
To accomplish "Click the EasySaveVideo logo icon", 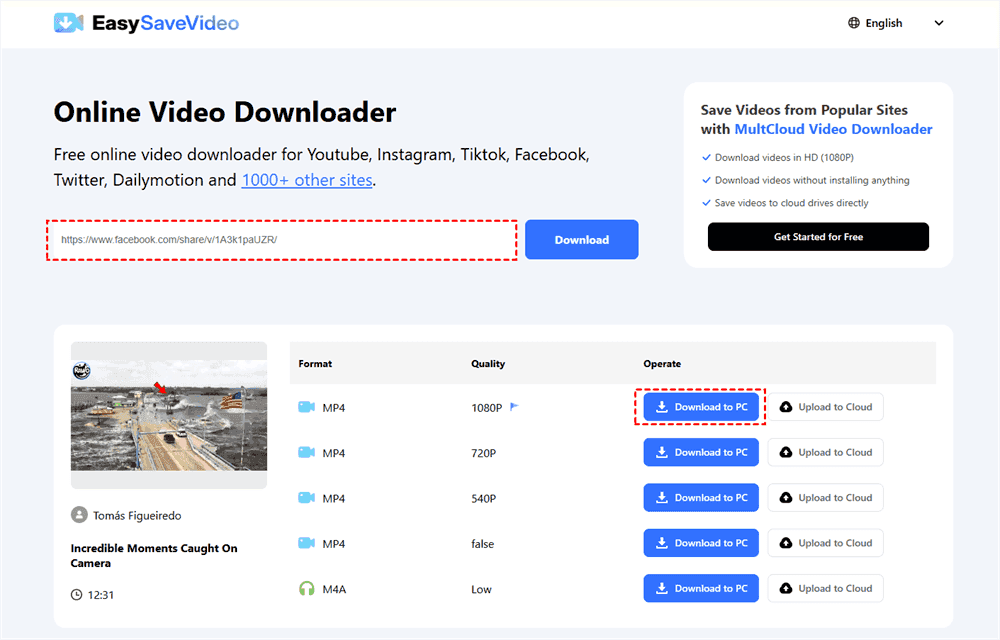I will click(68, 23).
